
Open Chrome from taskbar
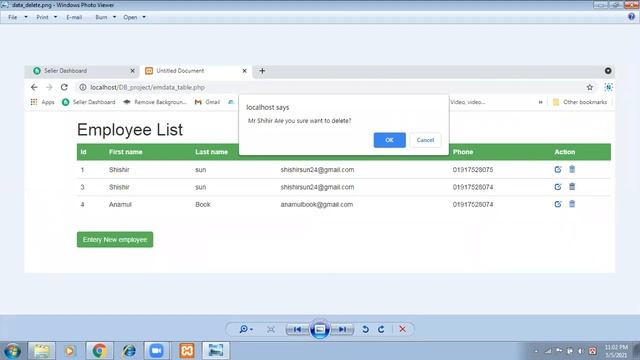click(99, 351)
